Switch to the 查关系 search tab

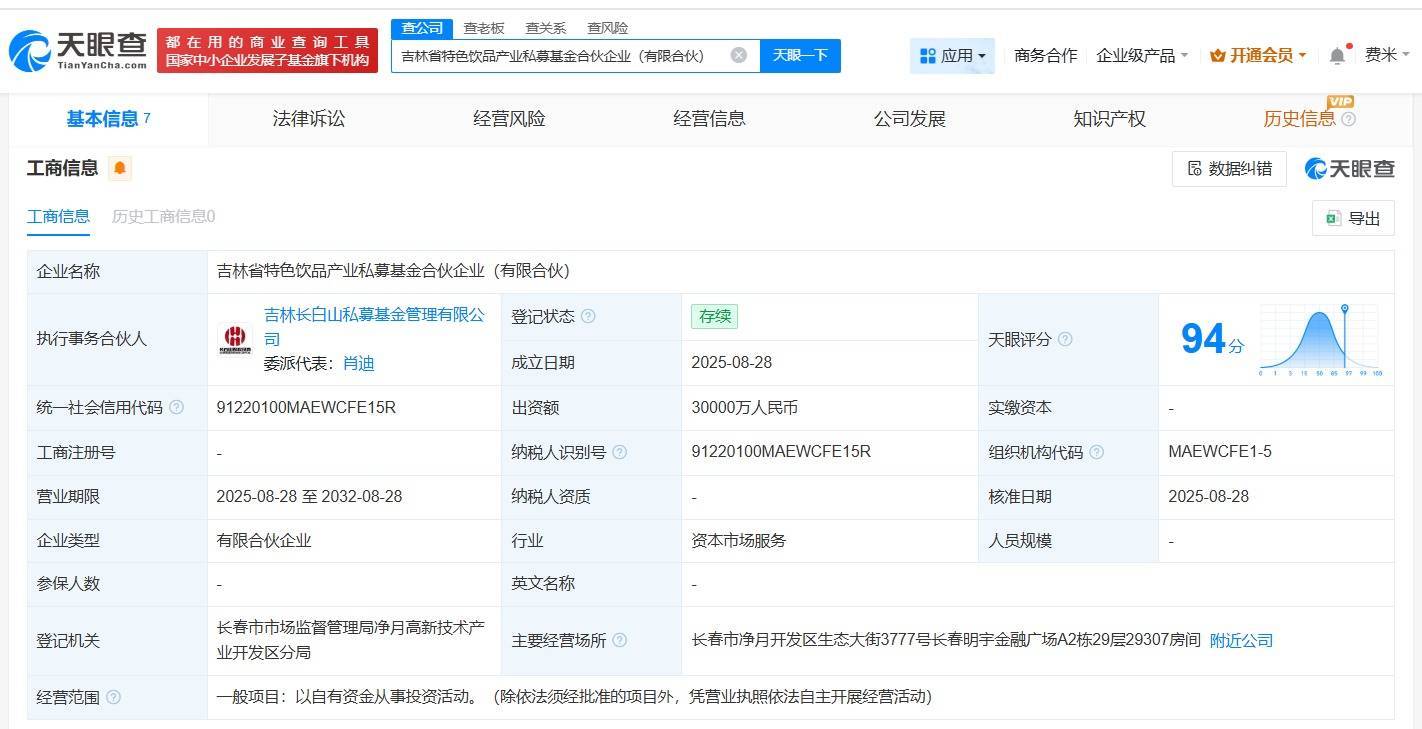546,28
